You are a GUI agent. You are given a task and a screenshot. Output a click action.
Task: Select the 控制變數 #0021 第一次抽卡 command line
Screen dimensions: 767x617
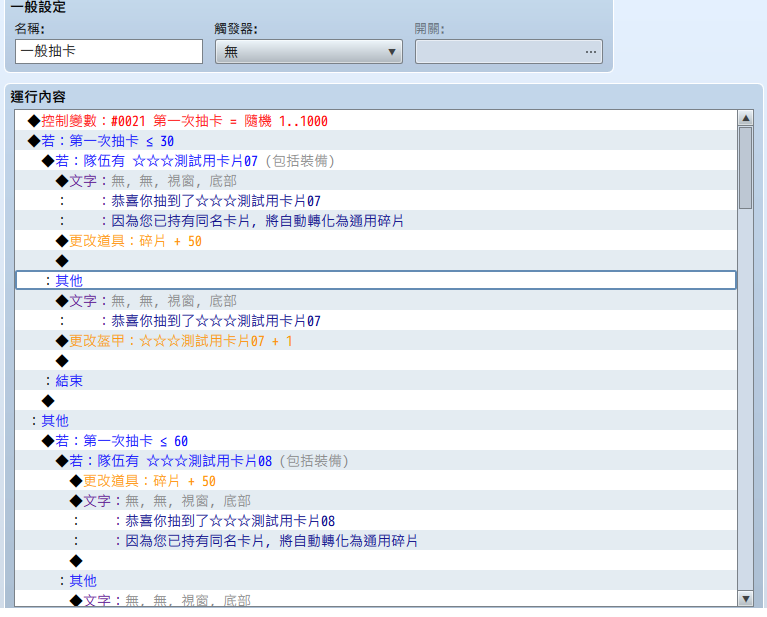(x=376, y=121)
